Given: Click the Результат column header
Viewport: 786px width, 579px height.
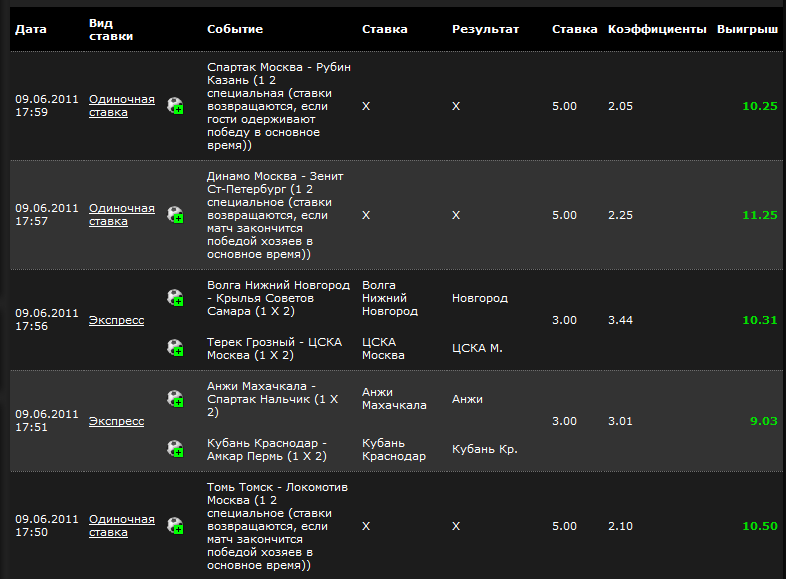Looking at the screenshot, I should point(485,29).
